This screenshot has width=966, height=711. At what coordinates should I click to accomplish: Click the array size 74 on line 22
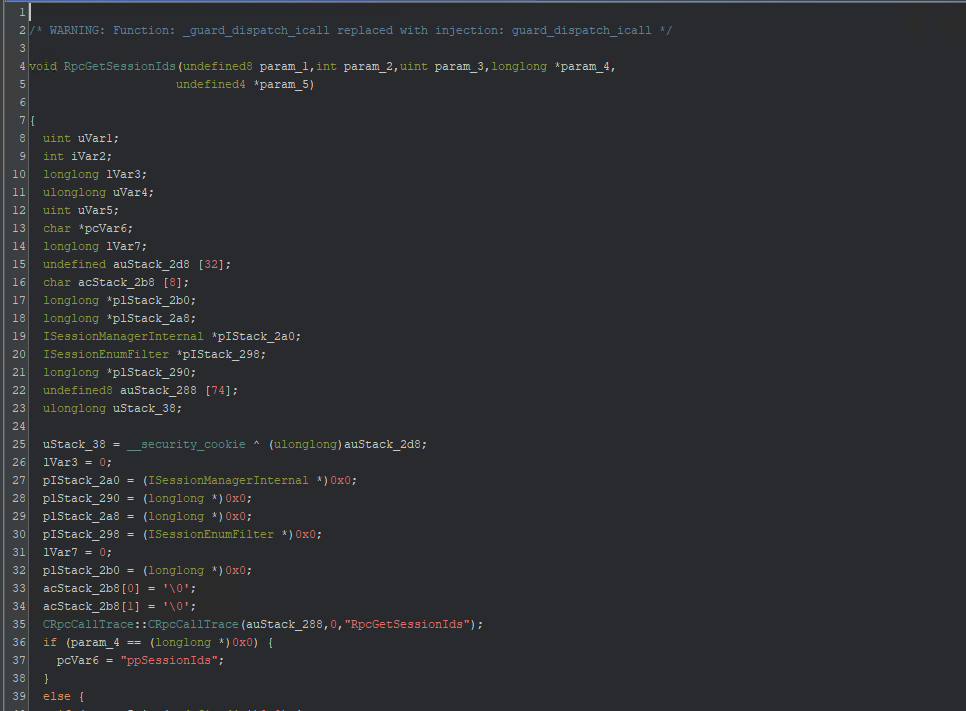(x=217, y=390)
